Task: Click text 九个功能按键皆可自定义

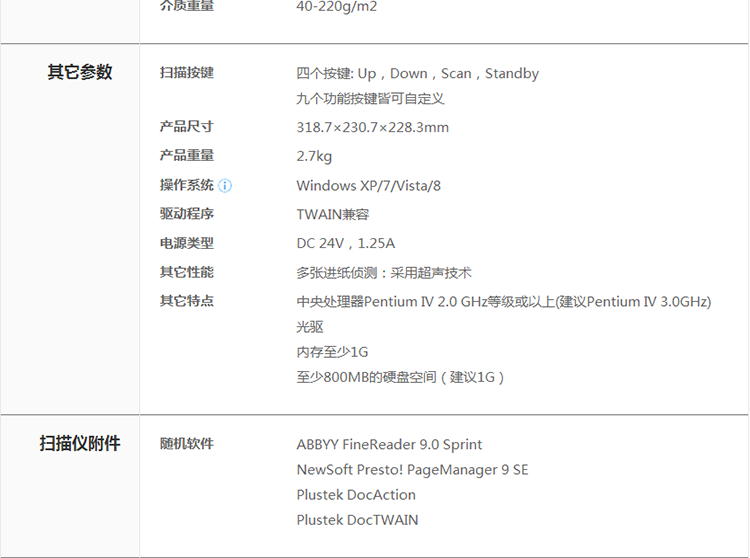Action: (x=370, y=98)
